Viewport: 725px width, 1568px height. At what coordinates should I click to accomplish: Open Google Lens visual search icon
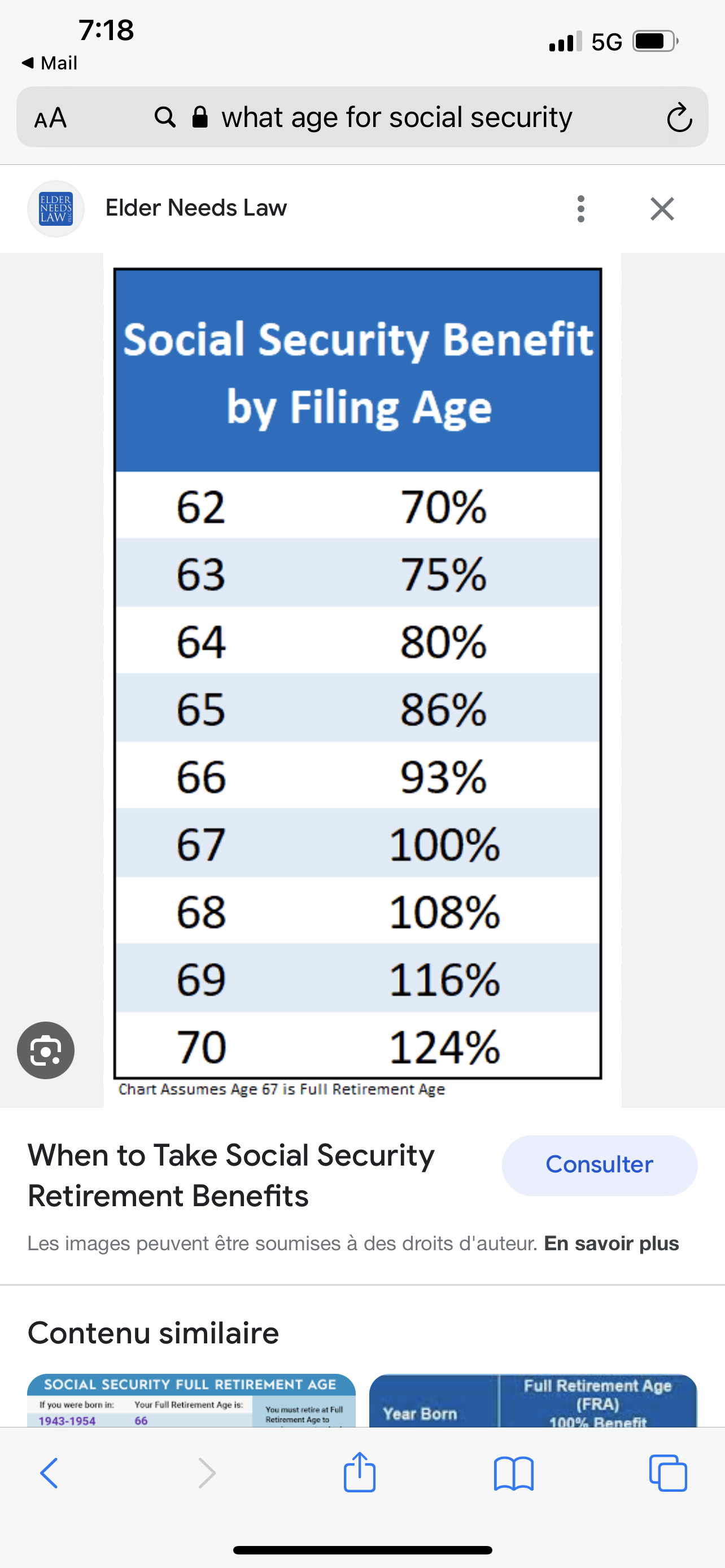coord(46,1050)
